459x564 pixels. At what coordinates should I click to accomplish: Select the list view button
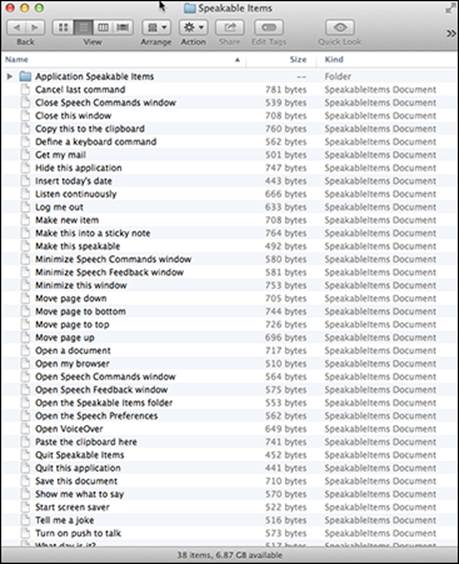point(83,27)
